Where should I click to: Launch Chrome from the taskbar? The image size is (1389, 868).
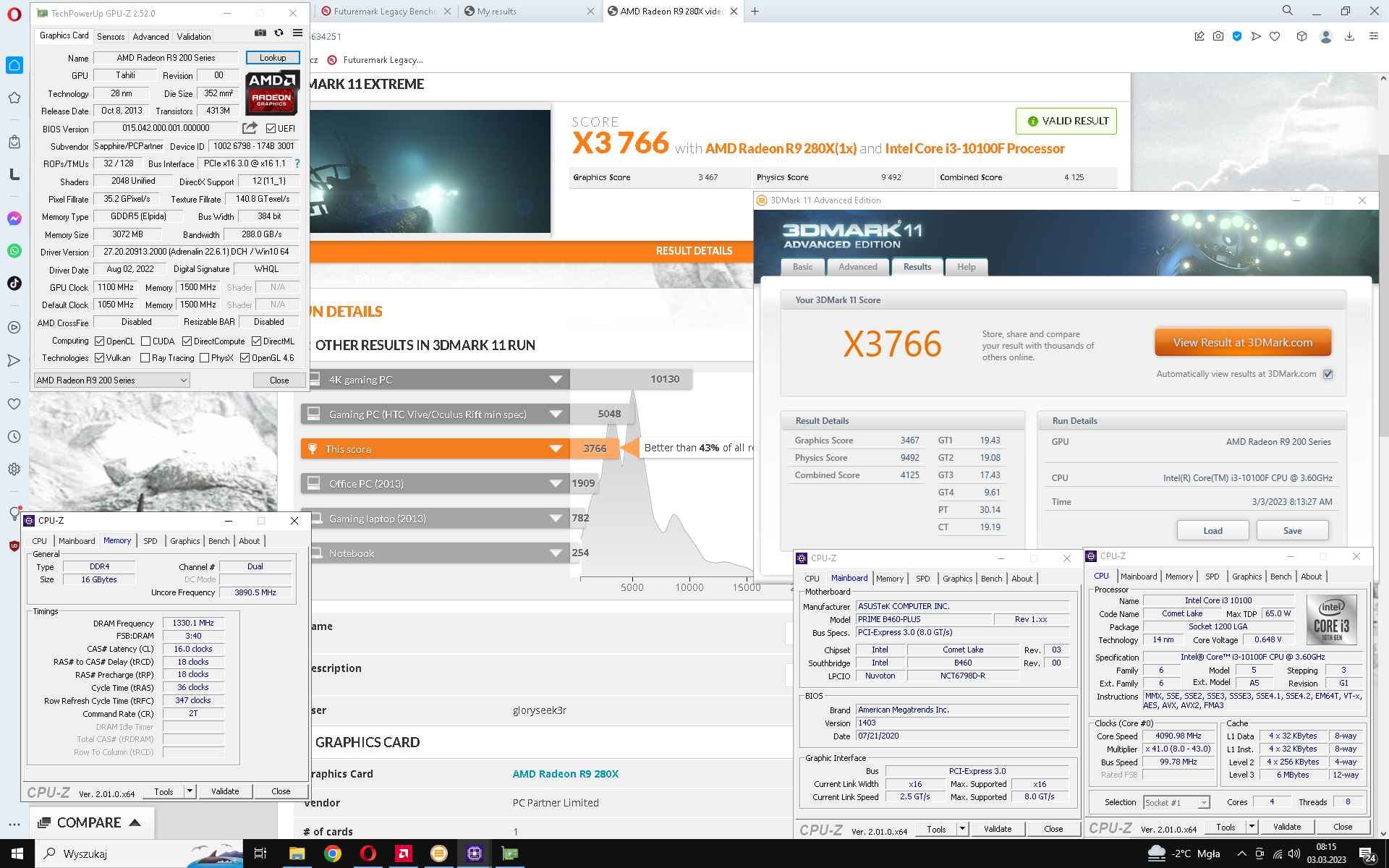coord(332,854)
